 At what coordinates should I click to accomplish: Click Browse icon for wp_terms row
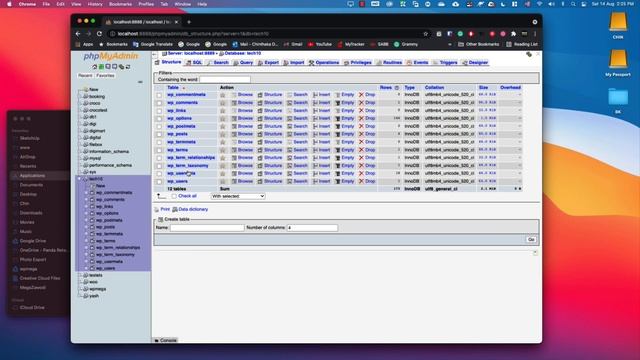(234, 150)
